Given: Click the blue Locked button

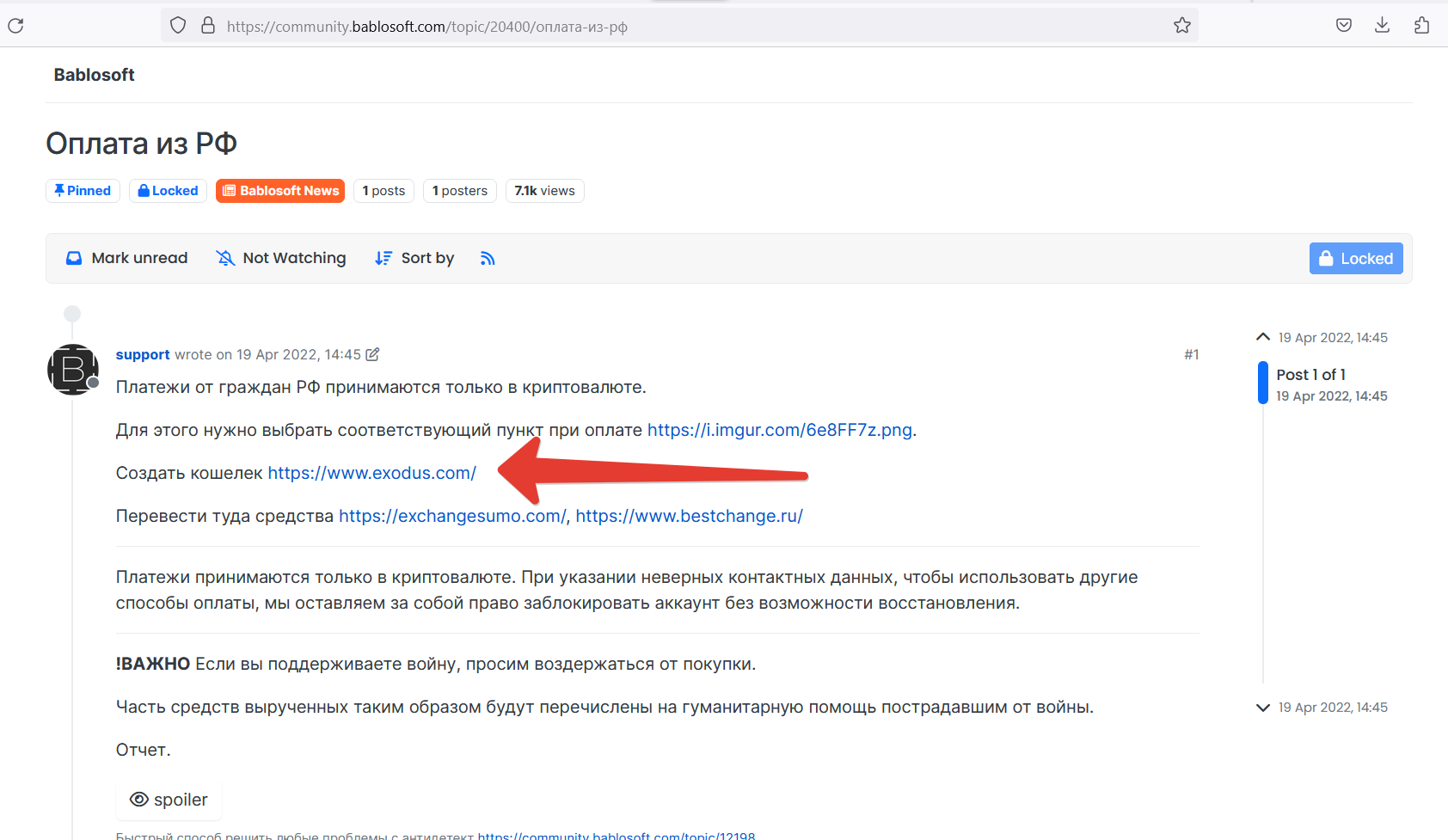Looking at the screenshot, I should click(1355, 259).
